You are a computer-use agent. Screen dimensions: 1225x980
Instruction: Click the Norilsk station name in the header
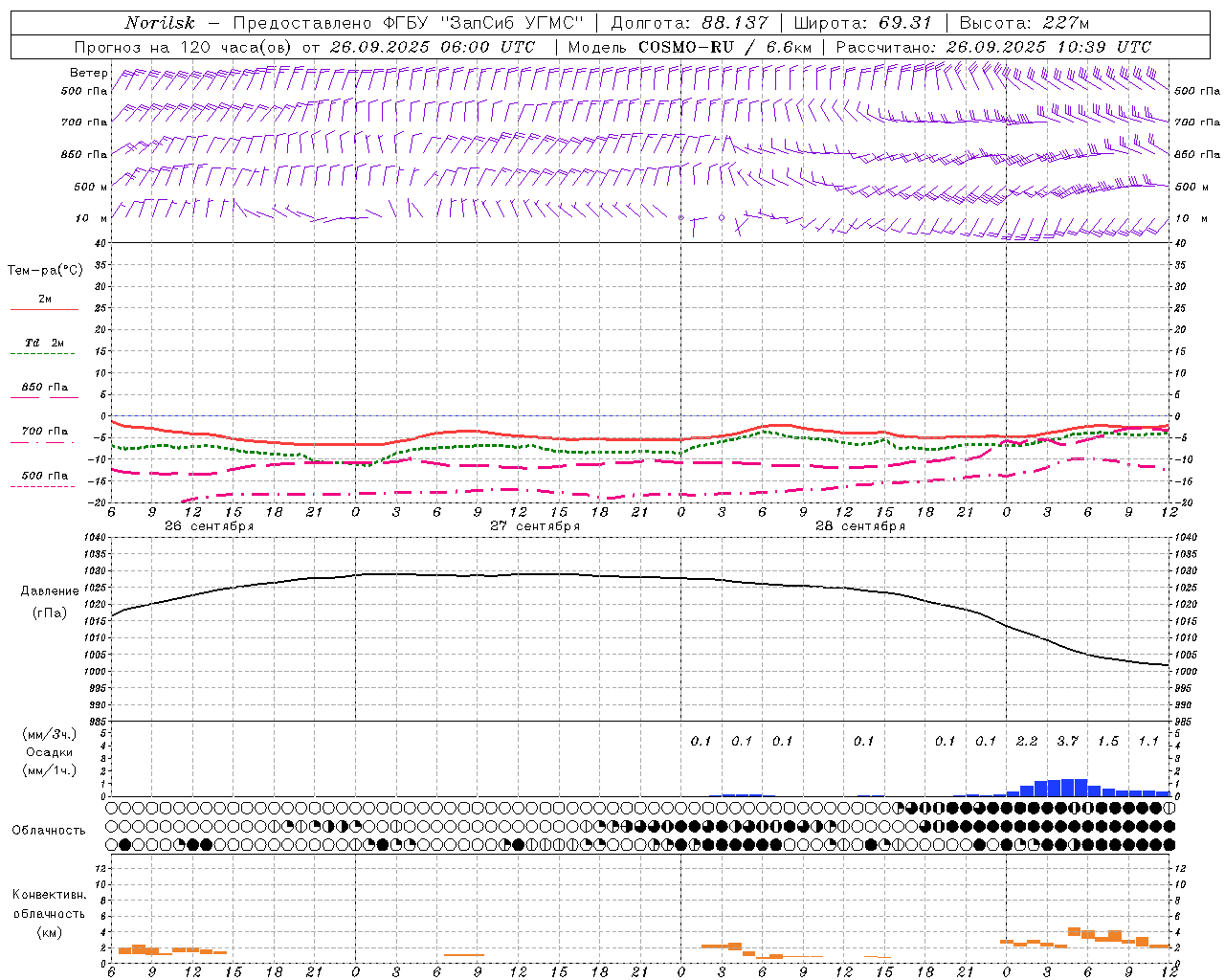[159, 23]
